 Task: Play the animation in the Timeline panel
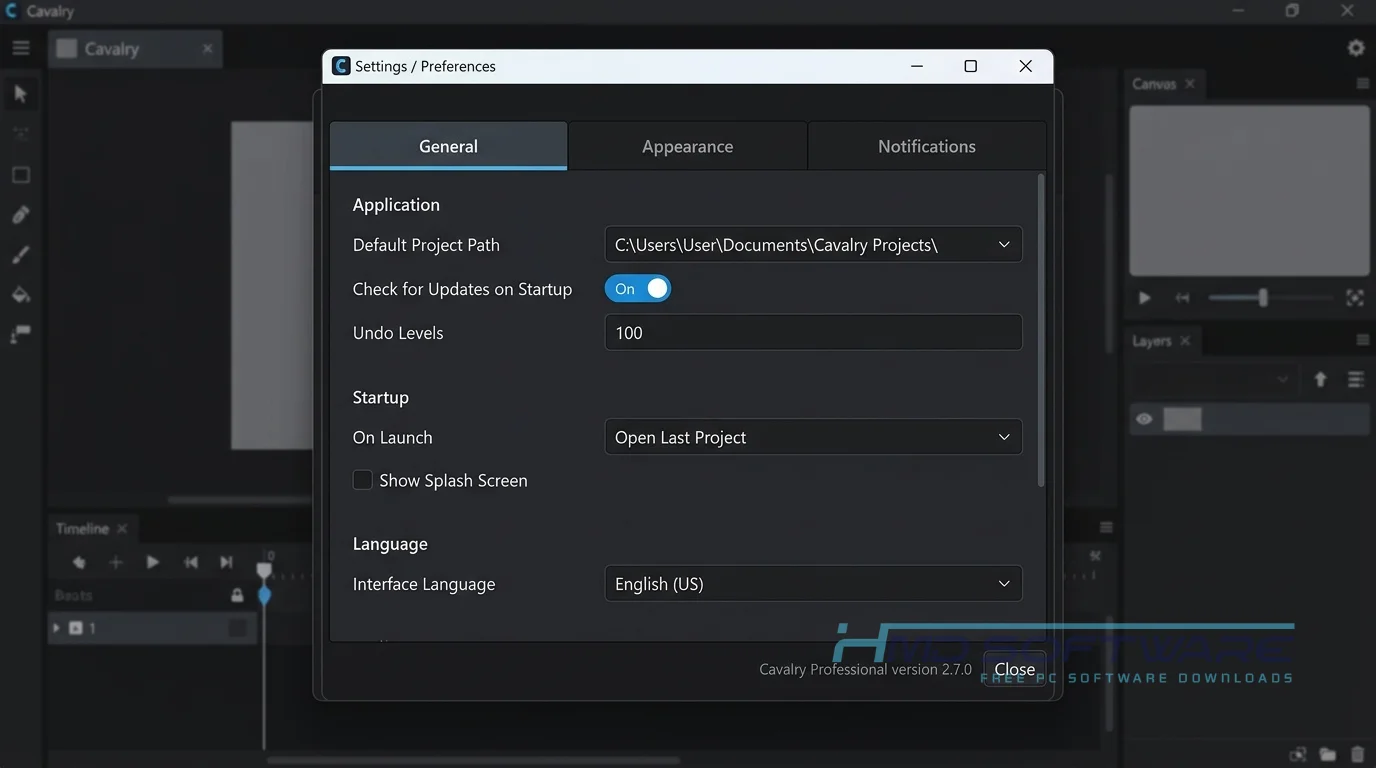152,562
